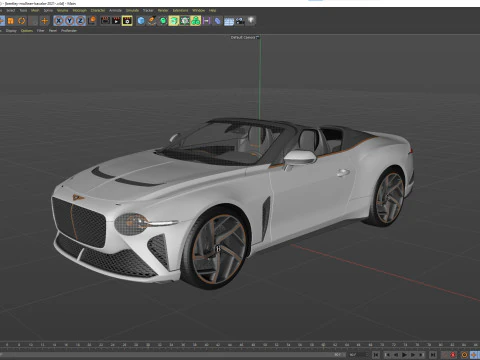Click the Render View clapperboard icon
The height and width of the screenshot is (360, 480).
(105, 21)
